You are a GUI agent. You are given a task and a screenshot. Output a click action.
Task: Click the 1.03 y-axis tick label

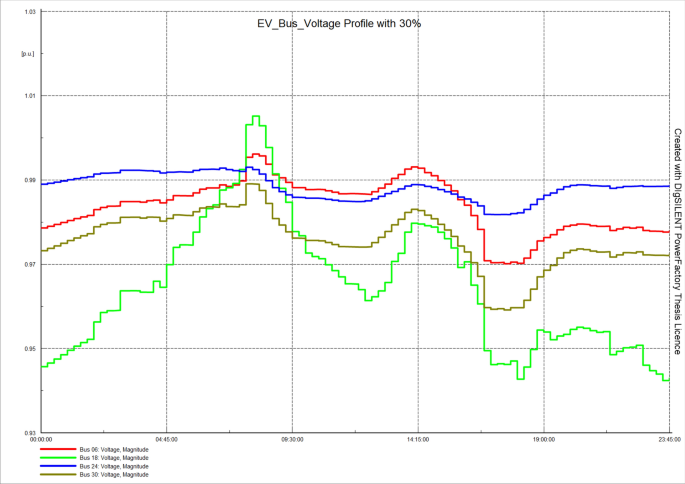(x=30, y=12)
